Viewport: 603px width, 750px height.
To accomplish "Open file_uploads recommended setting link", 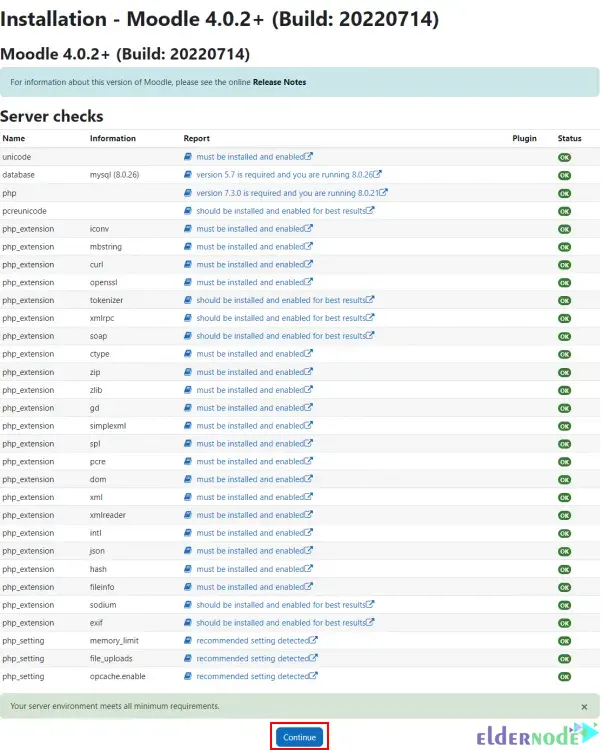I will 252,658.
